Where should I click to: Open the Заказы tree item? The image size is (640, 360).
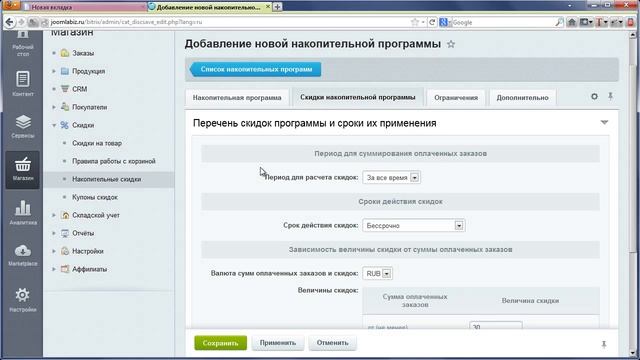[x=83, y=53]
